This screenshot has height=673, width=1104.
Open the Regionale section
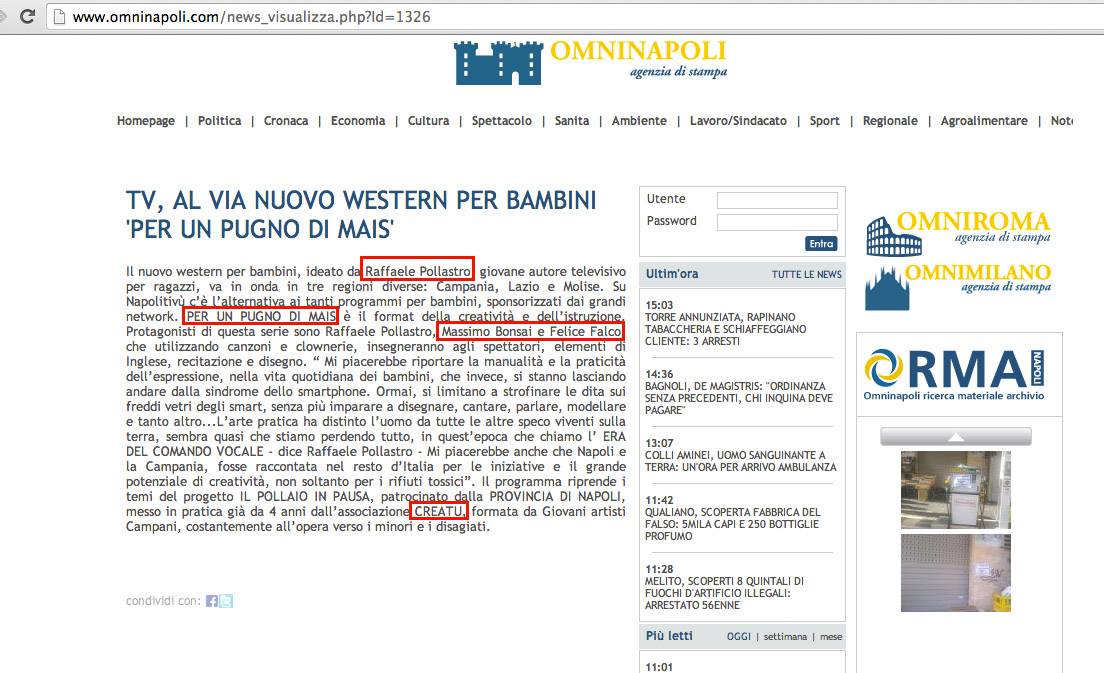pyautogui.click(x=890, y=120)
